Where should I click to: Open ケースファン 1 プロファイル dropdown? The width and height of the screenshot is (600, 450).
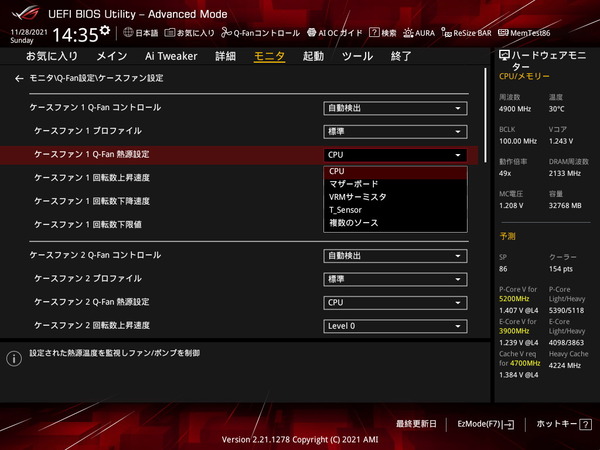point(395,132)
